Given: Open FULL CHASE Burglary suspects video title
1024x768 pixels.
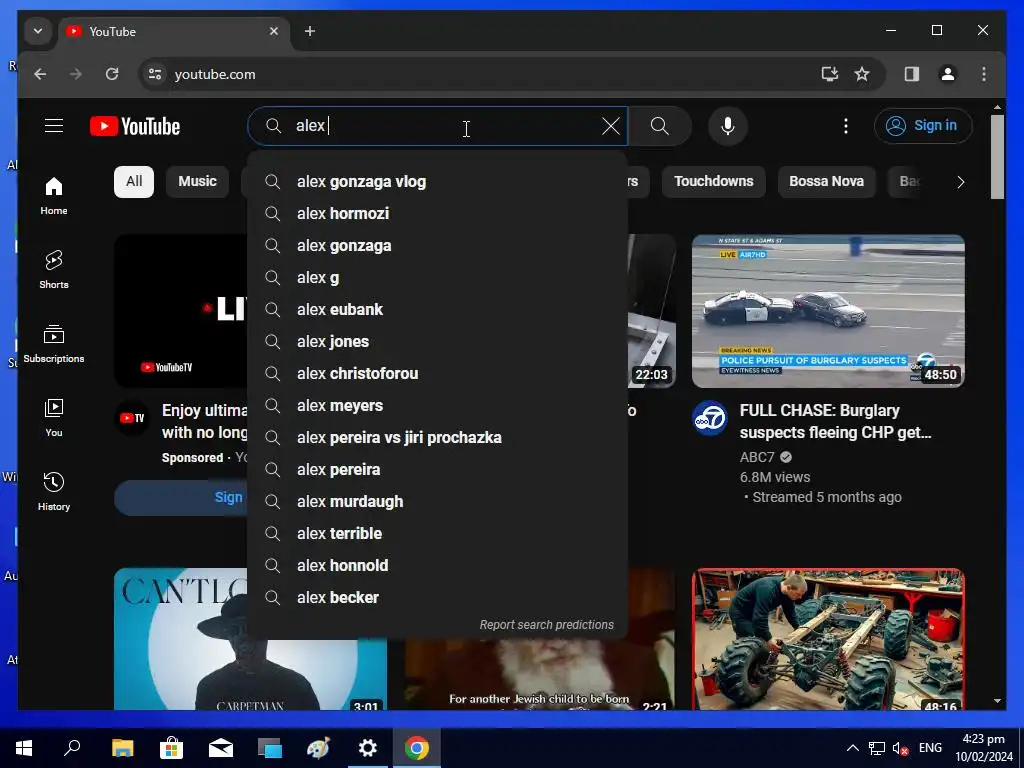Looking at the screenshot, I should click(x=835, y=421).
